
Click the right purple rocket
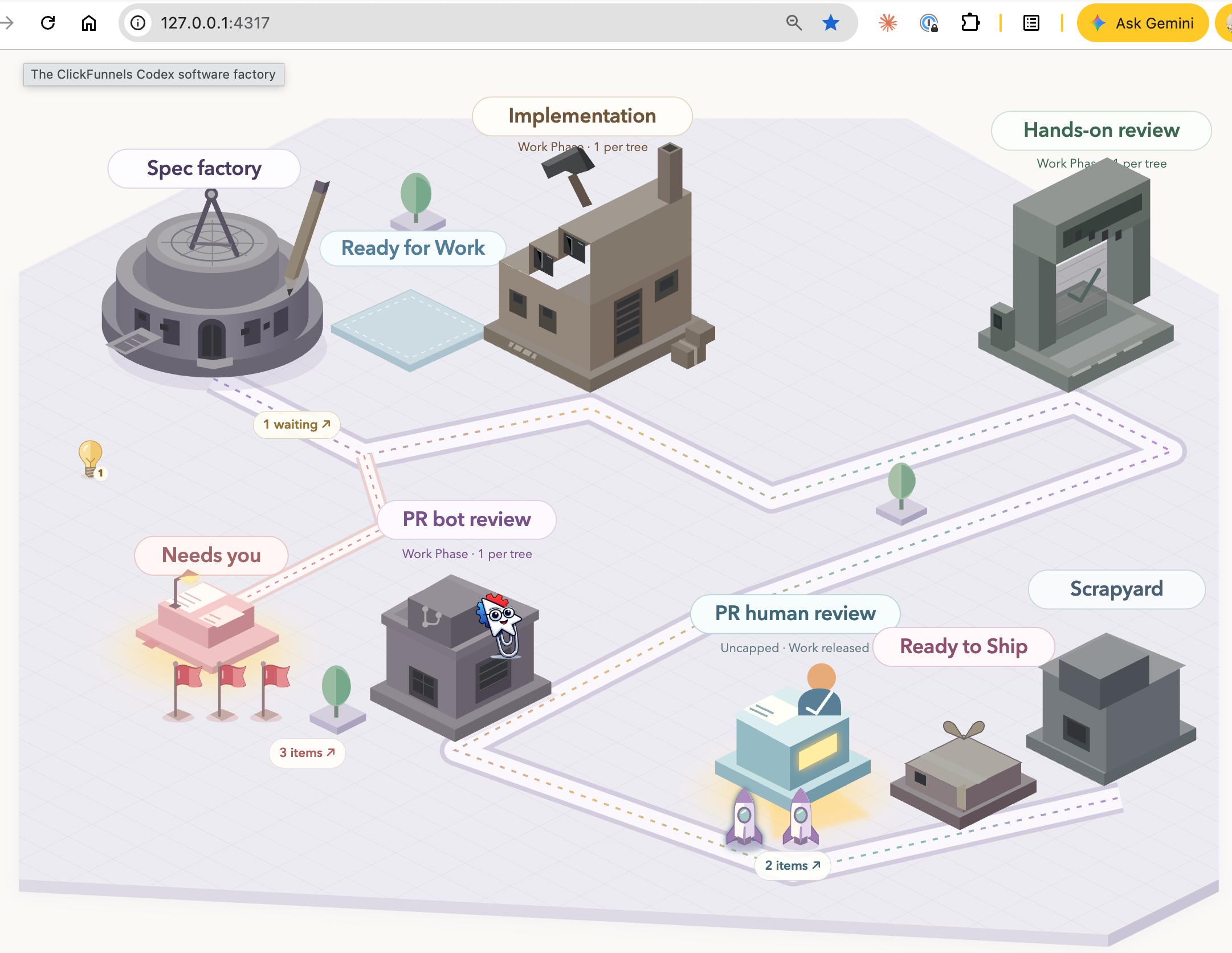801,816
